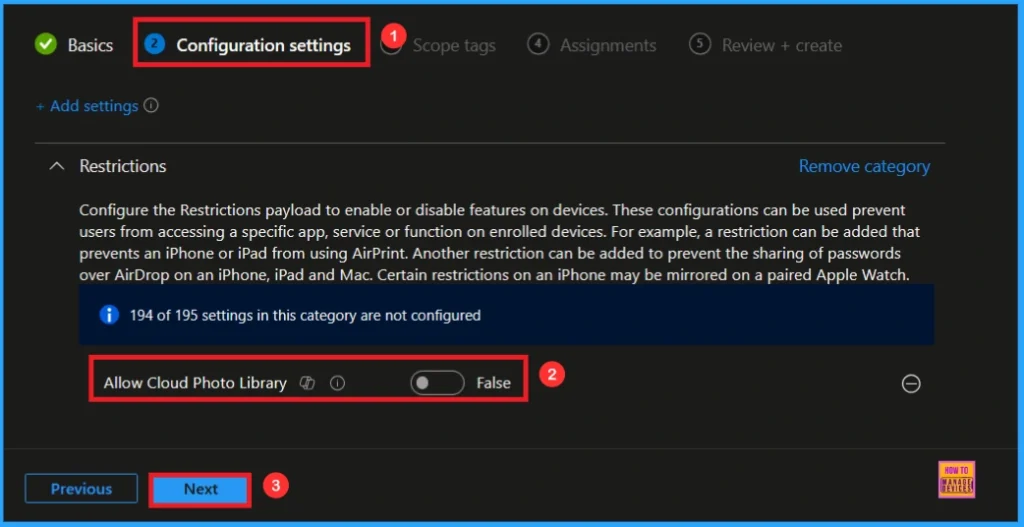The image size is (1024, 527).
Task: Click the green Basics completed checkmark icon
Action: (46, 45)
